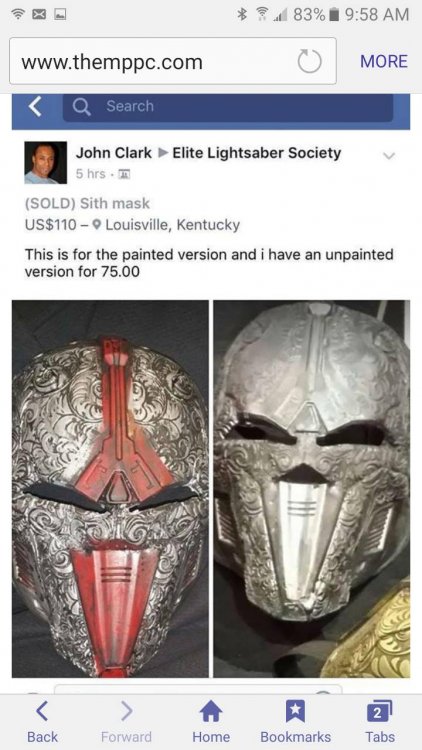
Task: Tap the magnifier icon in search bar
Action: pyautogui.click(x=82, y=106)
